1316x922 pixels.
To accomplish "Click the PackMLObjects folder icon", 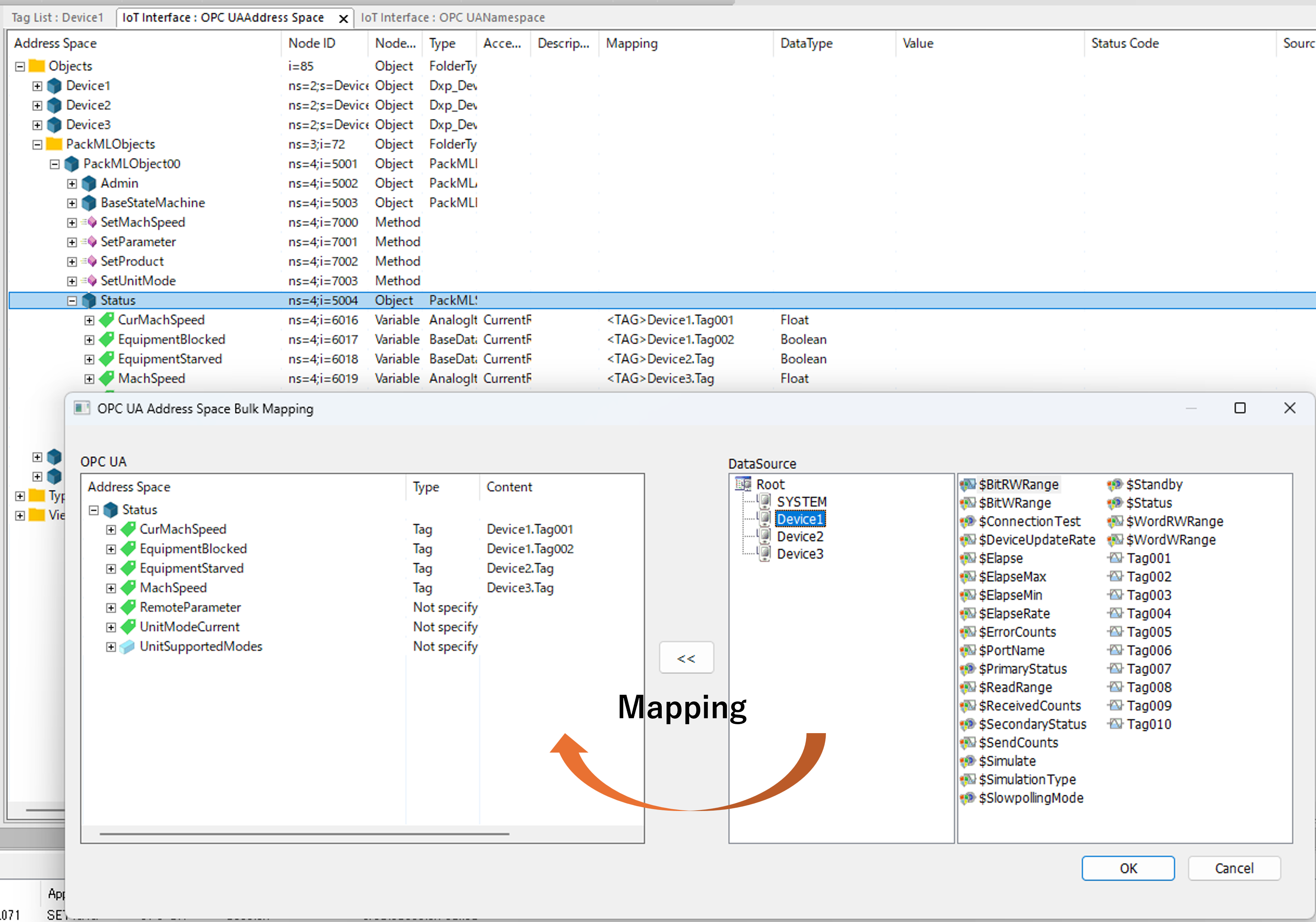I will tap(54, 145).
